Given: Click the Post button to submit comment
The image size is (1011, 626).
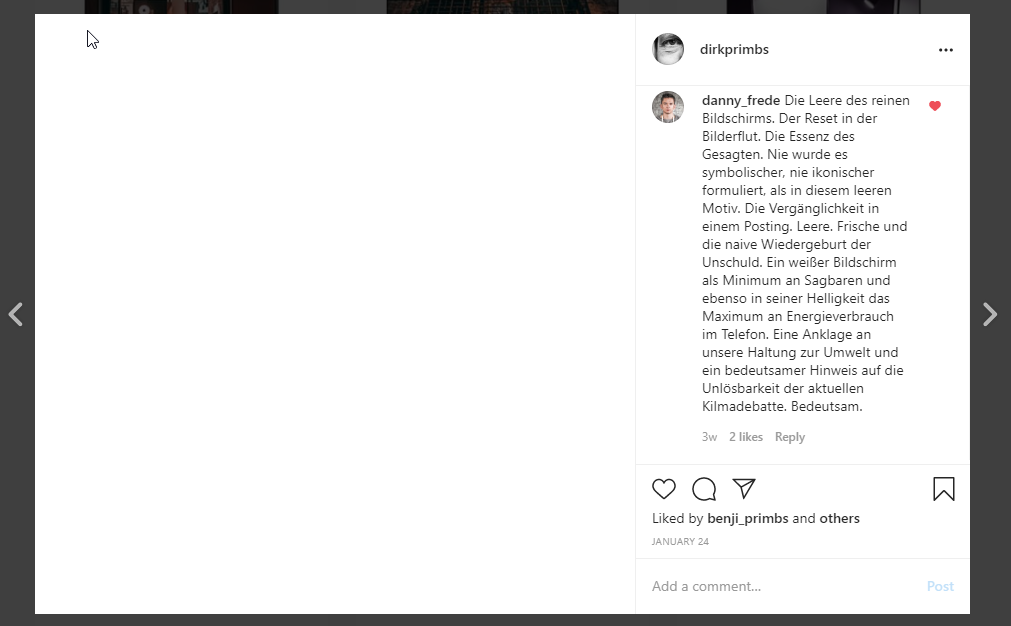Looking at the screenshot, I should (939, 586).
